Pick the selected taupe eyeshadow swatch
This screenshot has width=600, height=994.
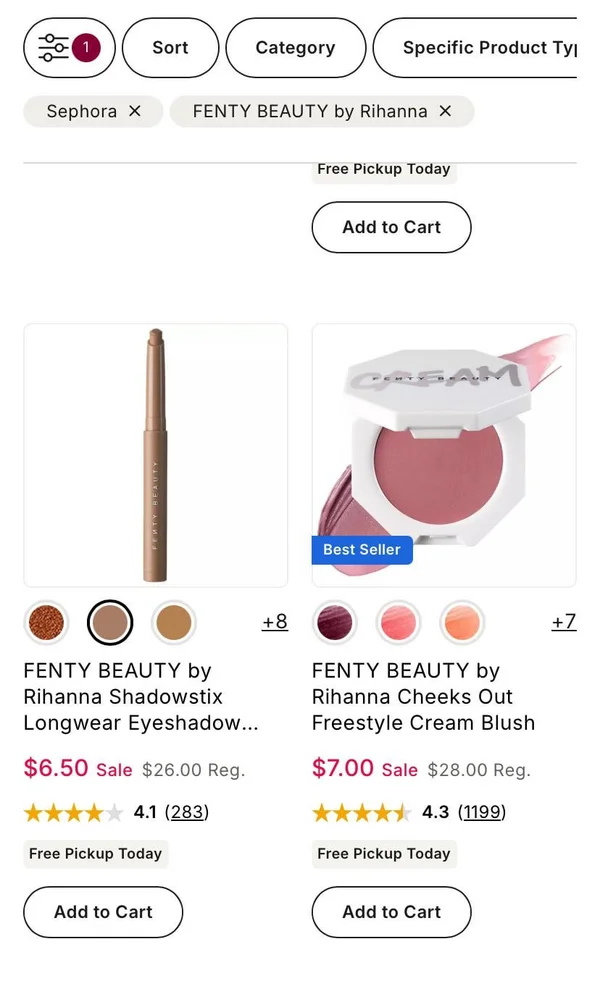pyautogui.click(x=110, y=622)
